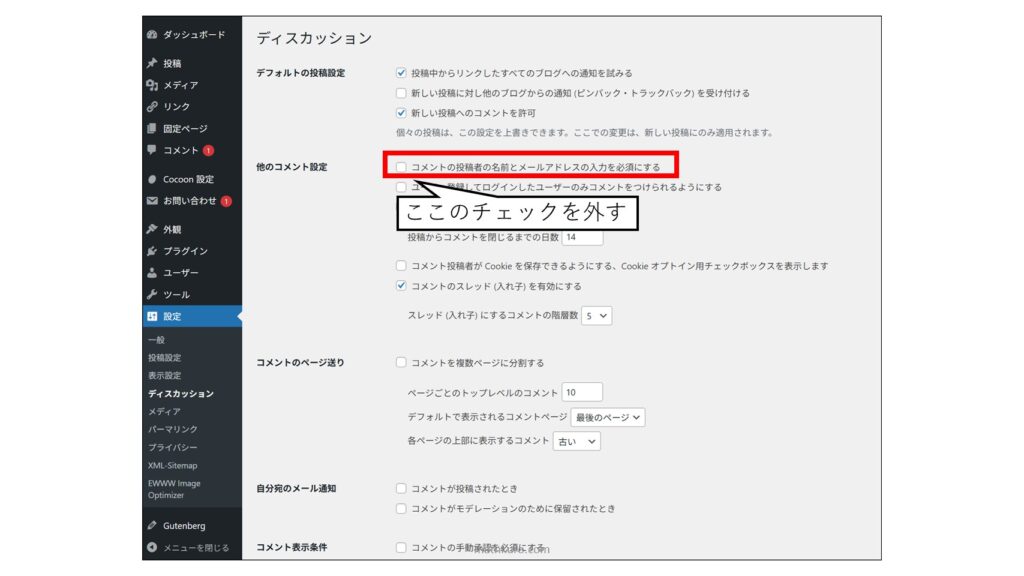Click the ディスカッション page heading
This screenshot has width=1024, height=576.
[314, 39]
